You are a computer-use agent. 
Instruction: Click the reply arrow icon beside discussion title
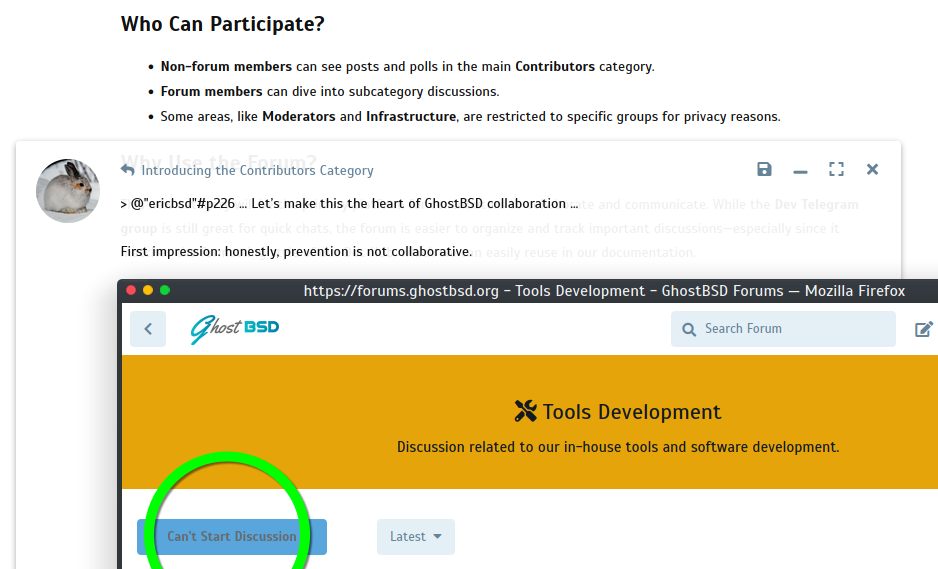point(127,170)
